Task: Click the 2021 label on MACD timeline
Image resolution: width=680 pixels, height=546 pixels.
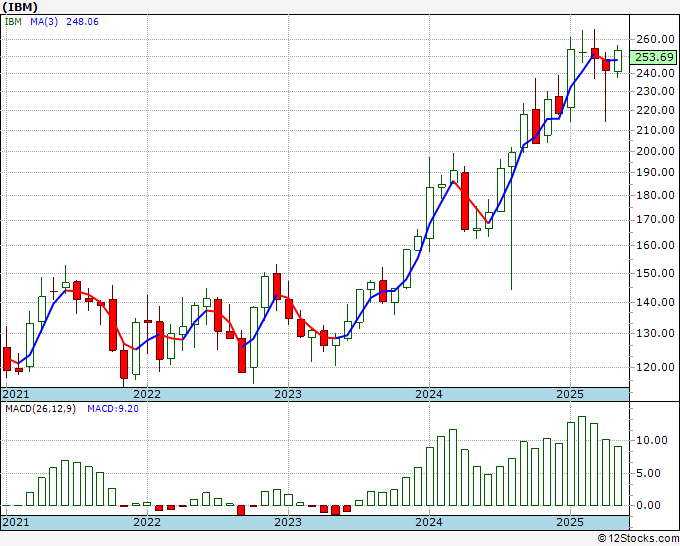Action: pyautogui.click(x=16, y=522)
